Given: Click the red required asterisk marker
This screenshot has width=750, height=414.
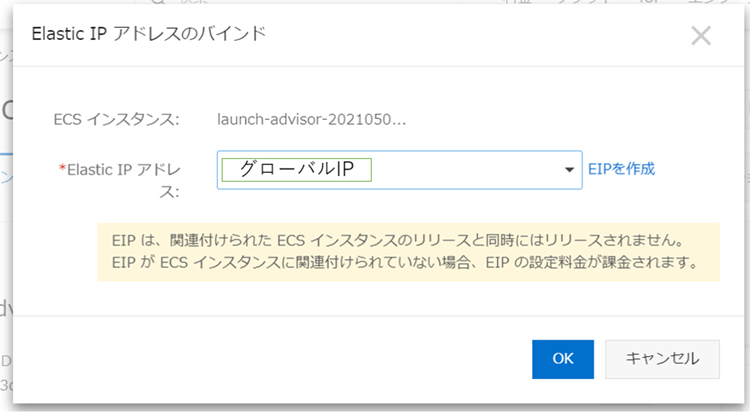Looking at the screenshot, I should 62,169.
